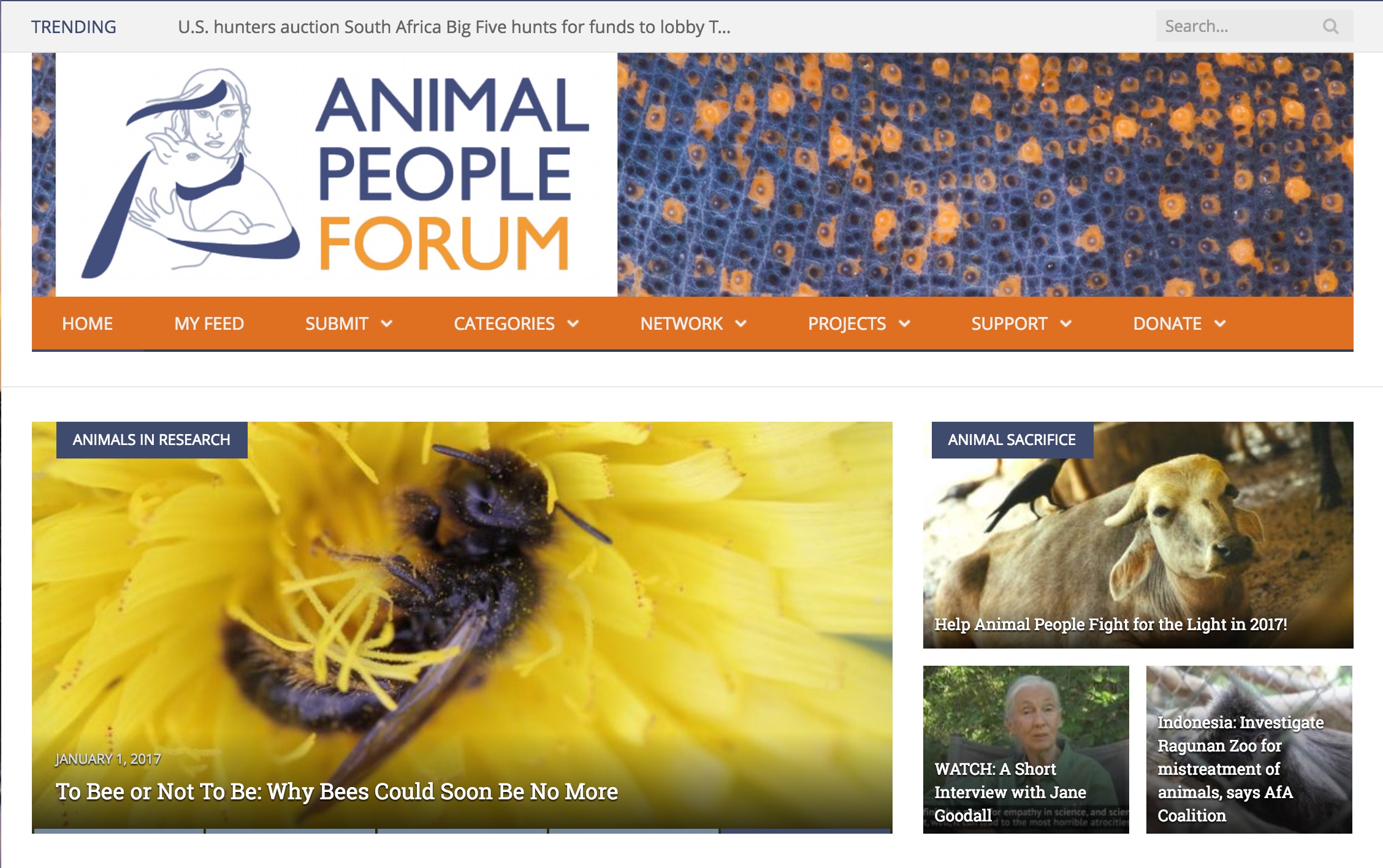
Task: Expand the Submit menu chevron
Action: pos(386,324)
